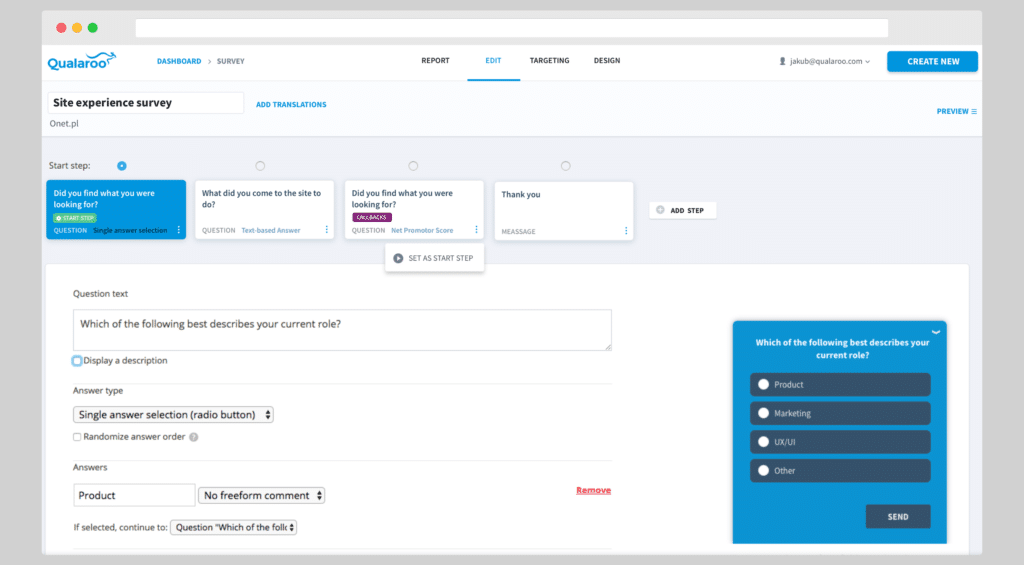Select the 'What did you come to the site' card
Image resolution: width=1024 pixels, height=565 pixels.
click(264, 210)
